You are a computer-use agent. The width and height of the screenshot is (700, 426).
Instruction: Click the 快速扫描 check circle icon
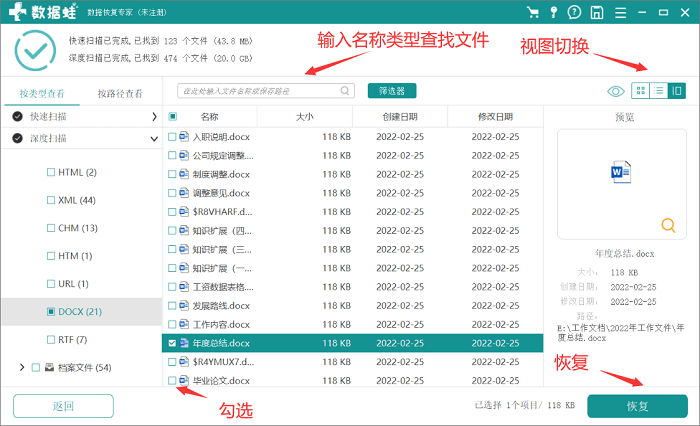[17, 117]
